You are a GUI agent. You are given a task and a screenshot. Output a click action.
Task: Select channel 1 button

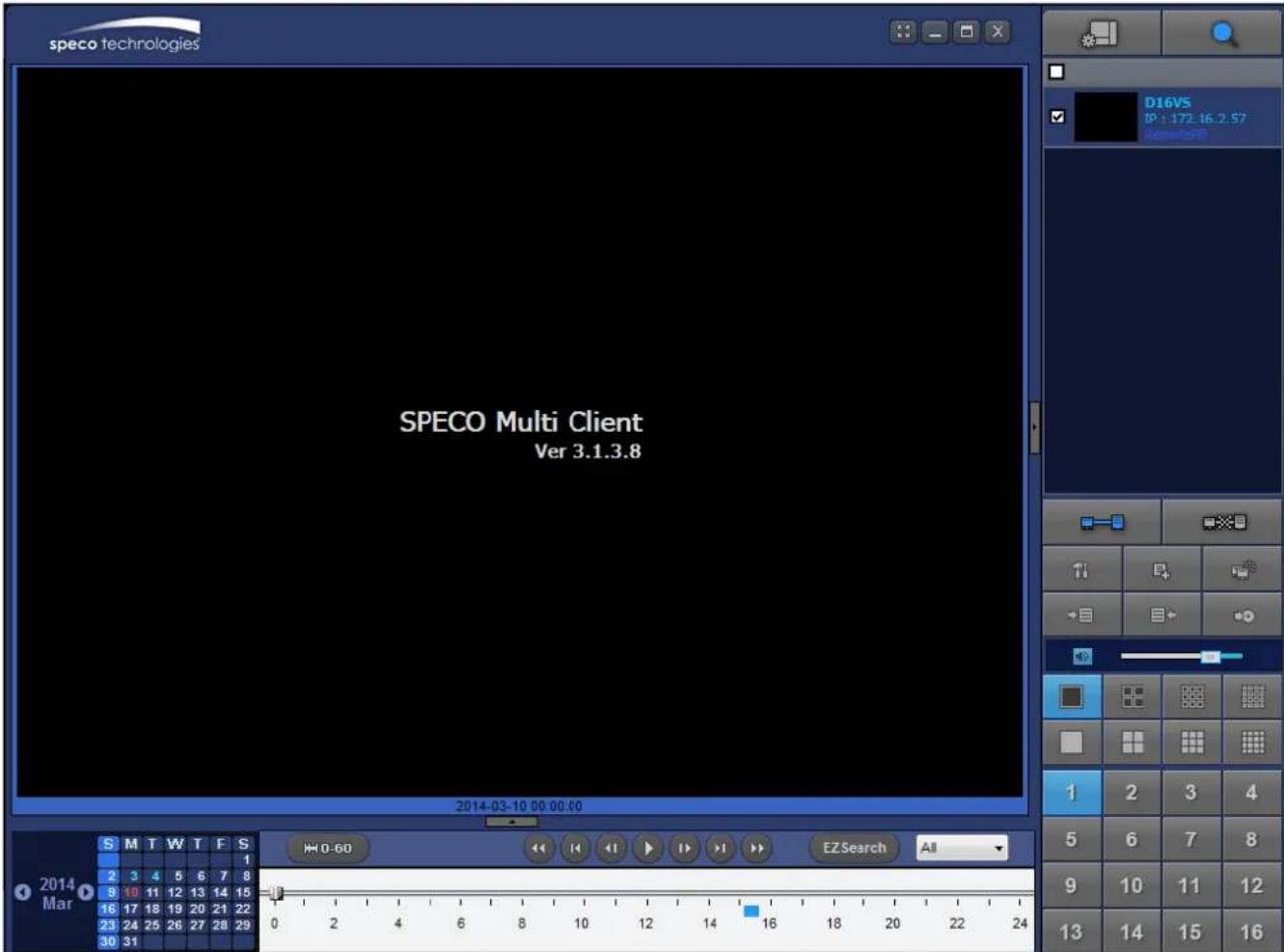[x=1071, y=792]
